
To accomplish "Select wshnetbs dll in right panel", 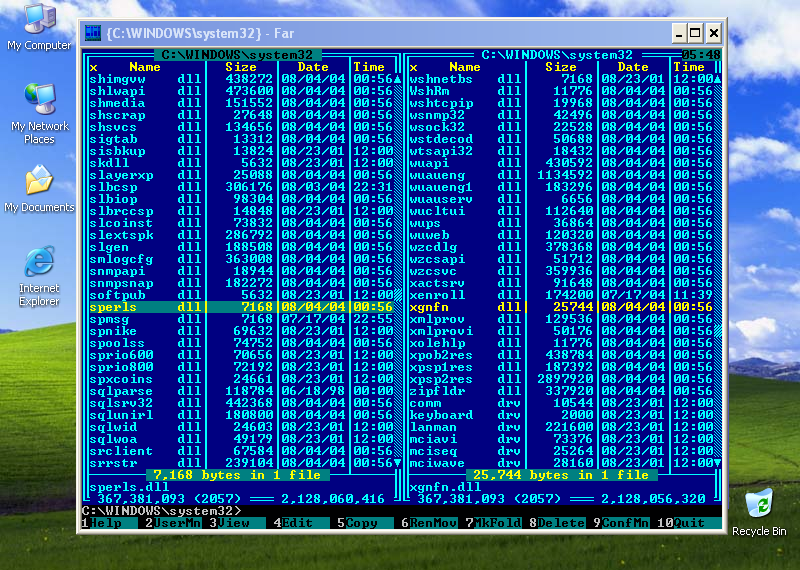I will [561, 79].
